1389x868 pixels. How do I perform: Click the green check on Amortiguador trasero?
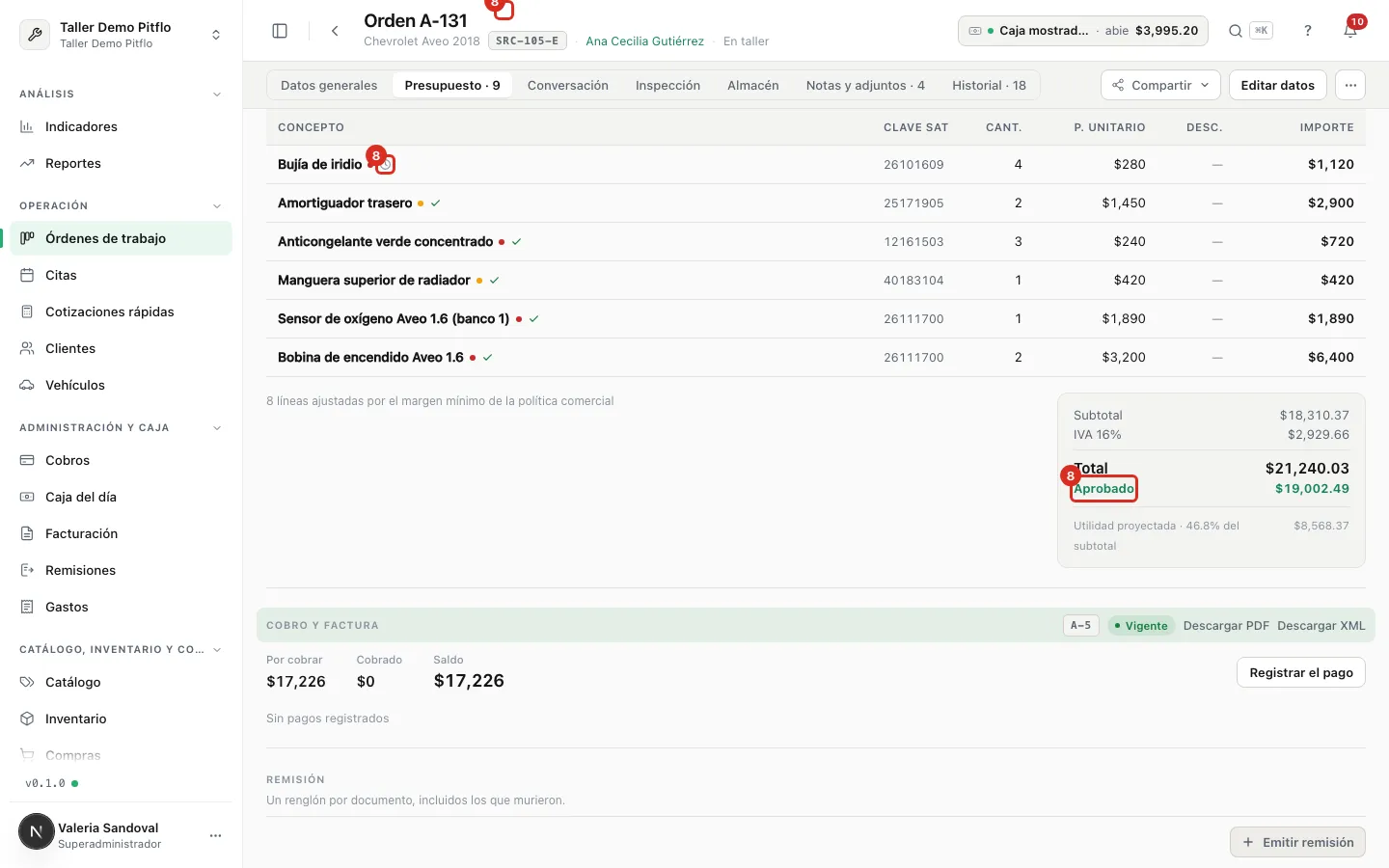point(435,203)
